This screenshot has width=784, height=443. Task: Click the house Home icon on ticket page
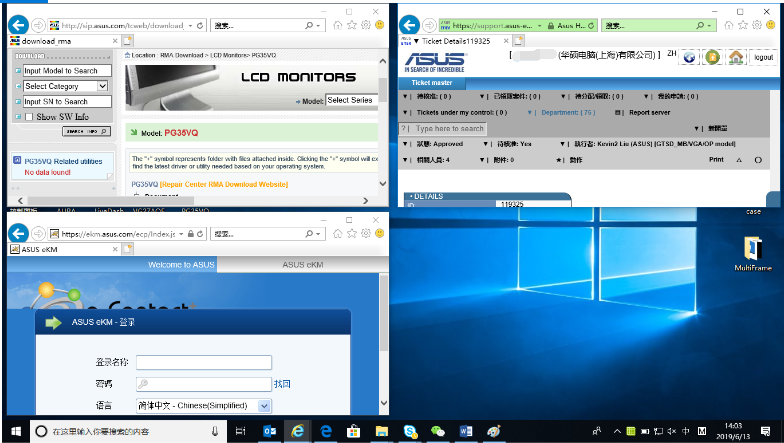736,58
